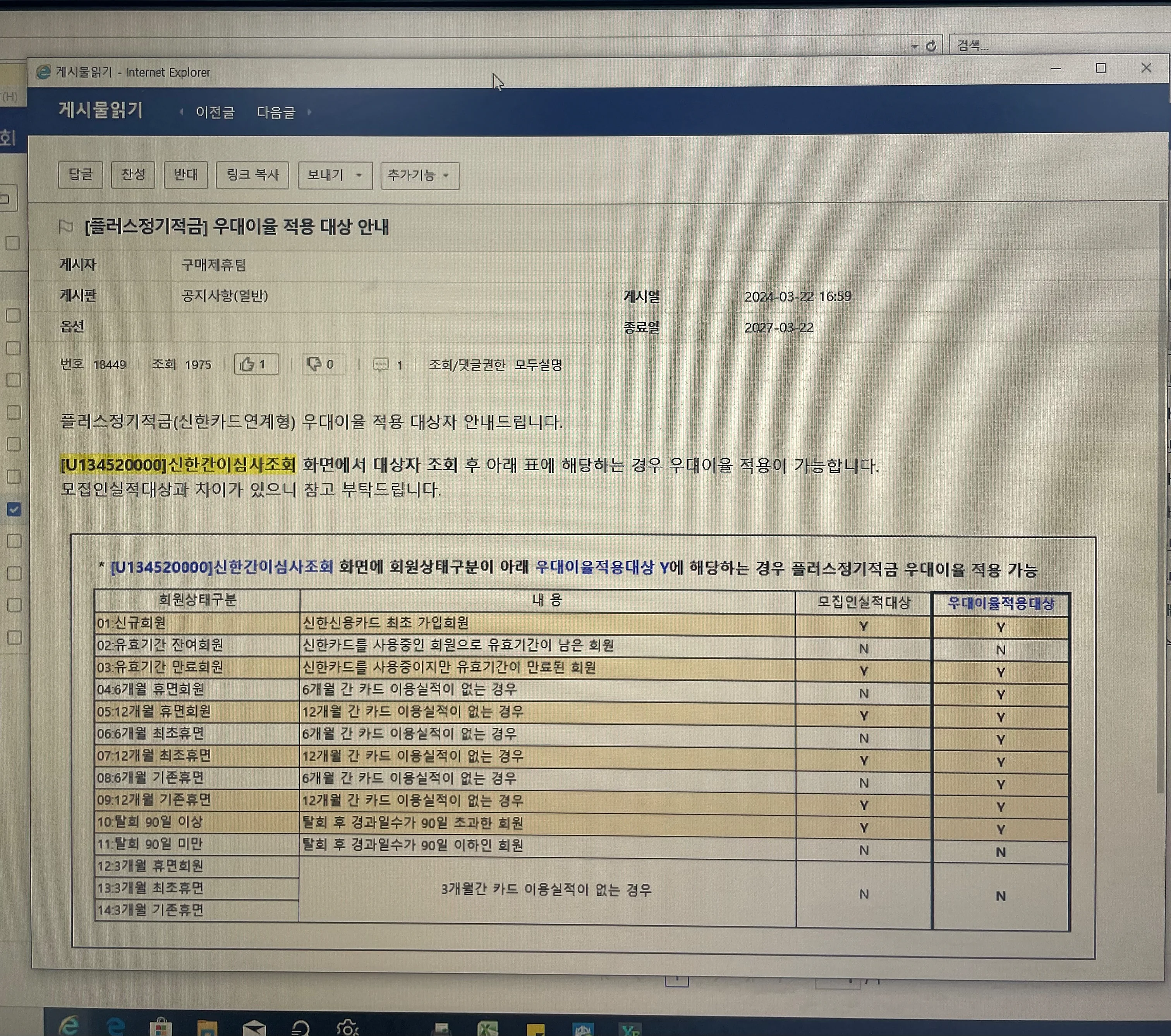The height and width of the screenshot is (1036, 1171).
Task: Click the 06:6개월 최초휴면 cell
Action: tap(197, 734)
